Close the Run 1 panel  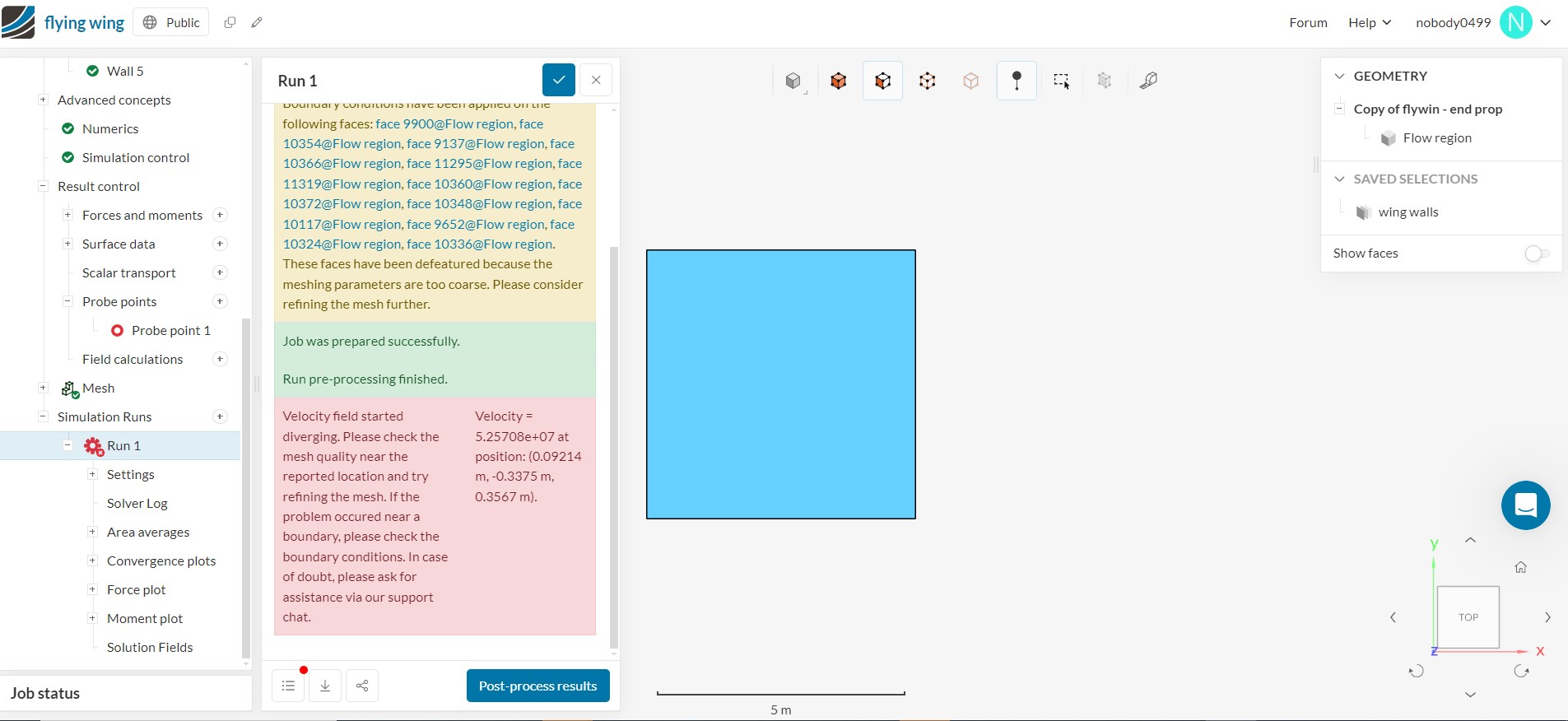596,80
